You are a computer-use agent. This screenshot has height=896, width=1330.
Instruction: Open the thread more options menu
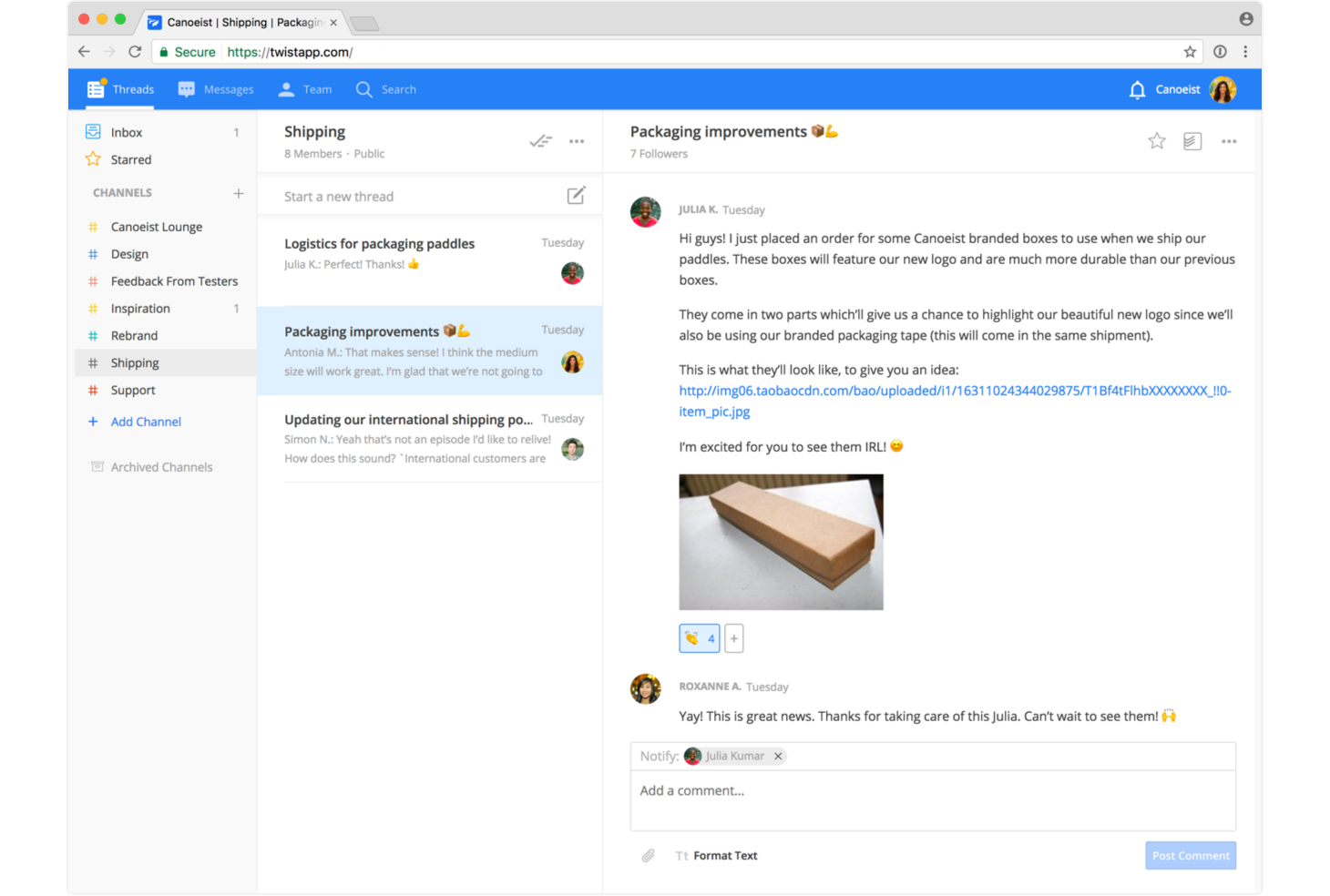click(x=1229, y=141)
